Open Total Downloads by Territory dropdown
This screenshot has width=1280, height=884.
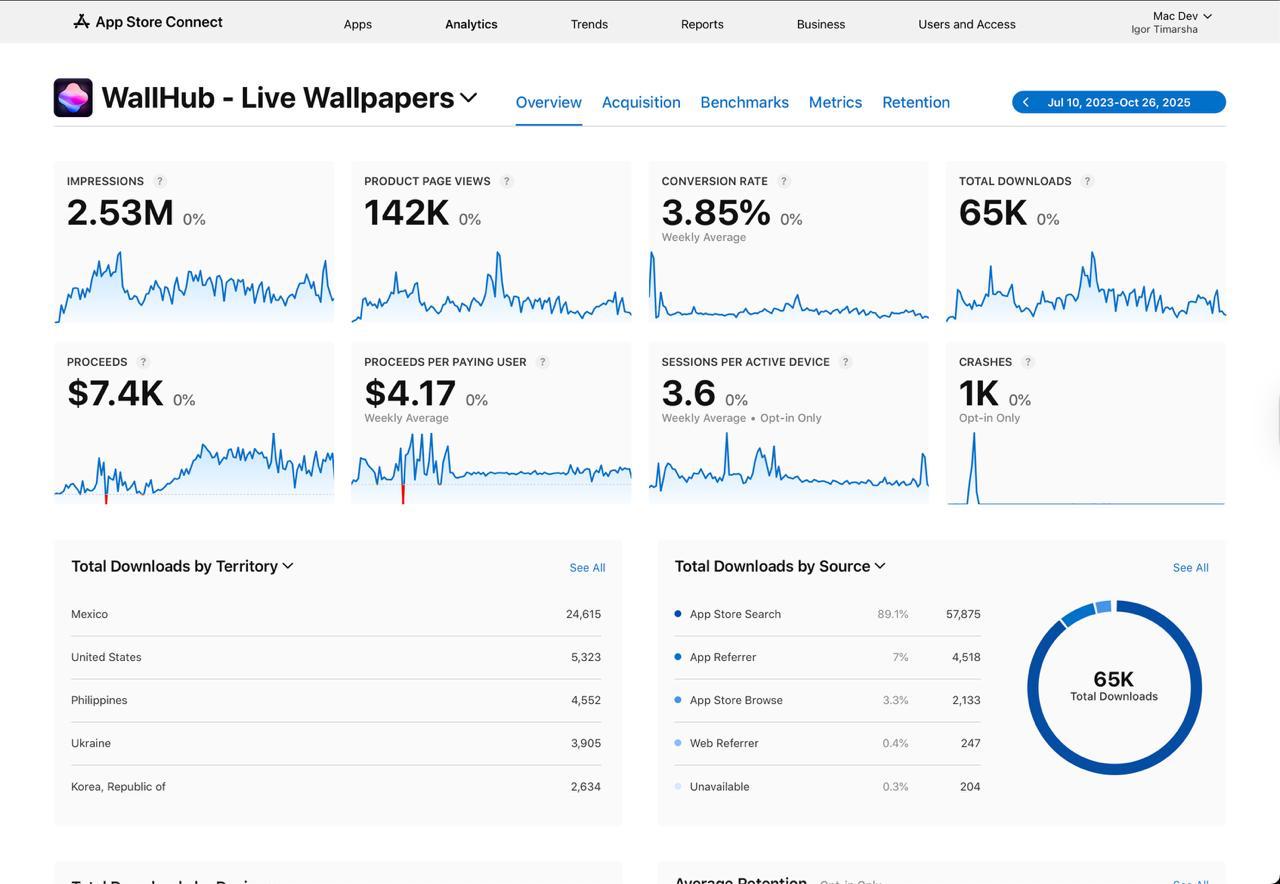pyautogui.click(x=288, y=566)
